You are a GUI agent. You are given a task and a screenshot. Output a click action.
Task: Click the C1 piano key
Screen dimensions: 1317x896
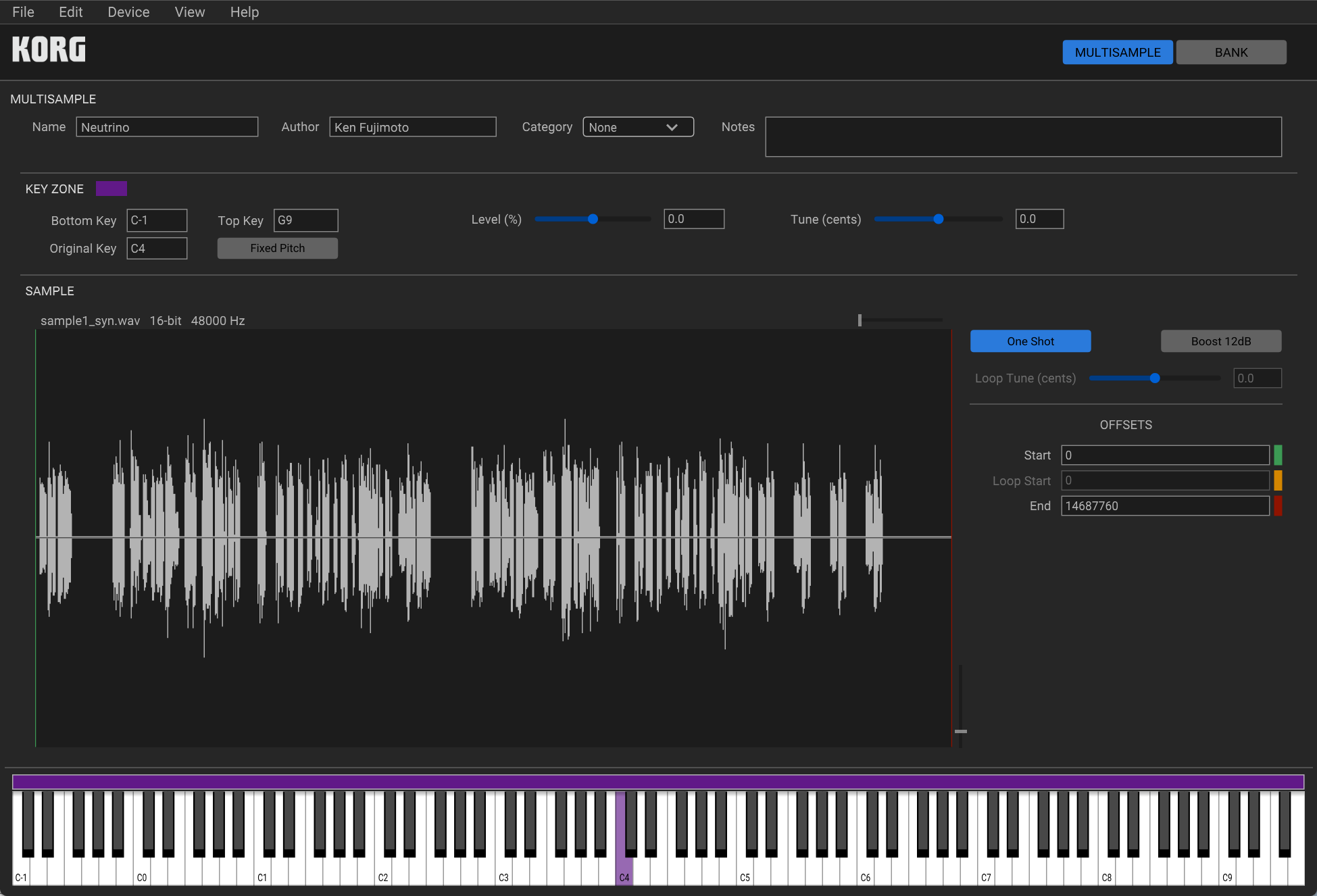262,872
